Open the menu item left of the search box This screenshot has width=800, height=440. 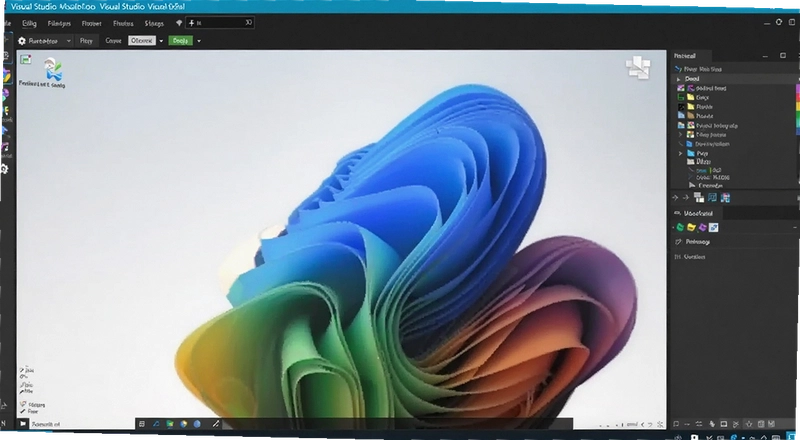154,23
